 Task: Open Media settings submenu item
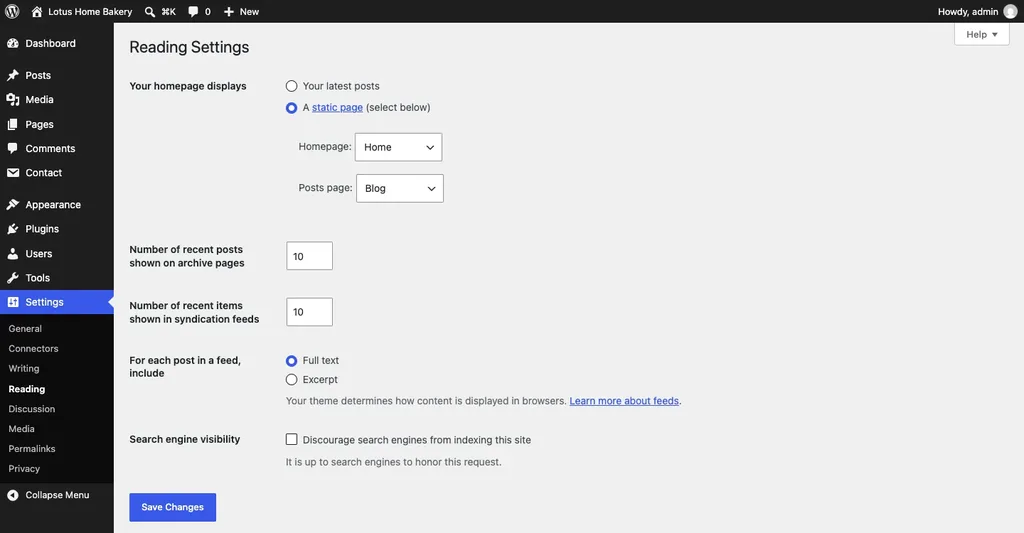point(22,428)
